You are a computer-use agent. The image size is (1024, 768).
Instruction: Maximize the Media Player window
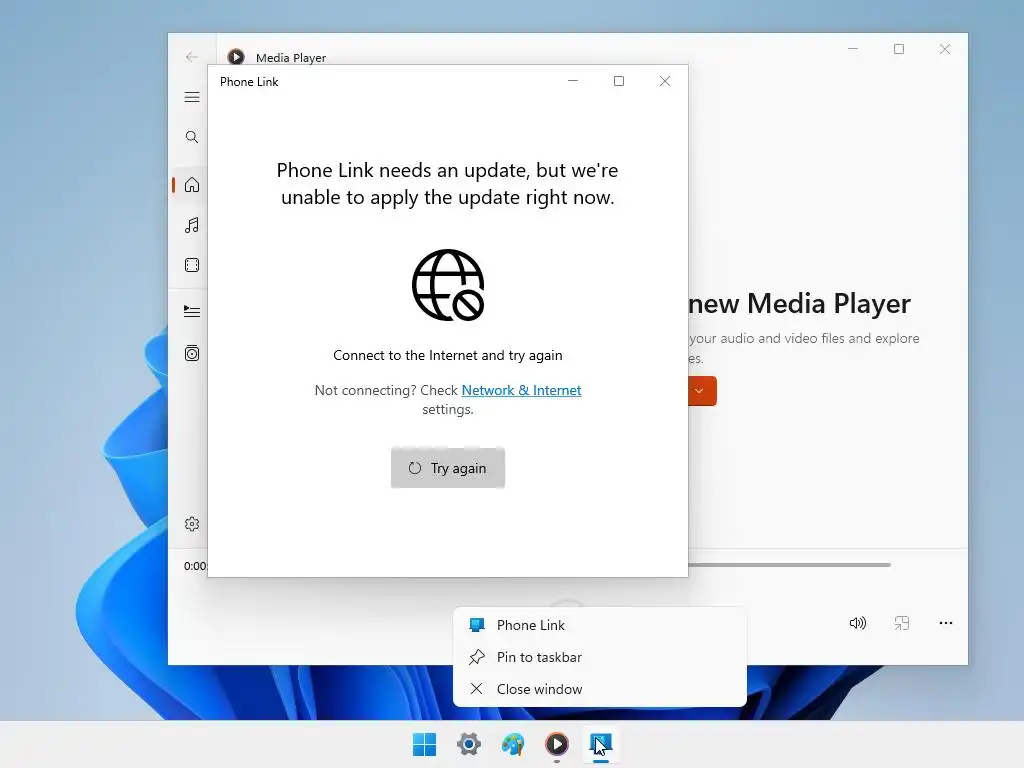(x=899, y=49)
